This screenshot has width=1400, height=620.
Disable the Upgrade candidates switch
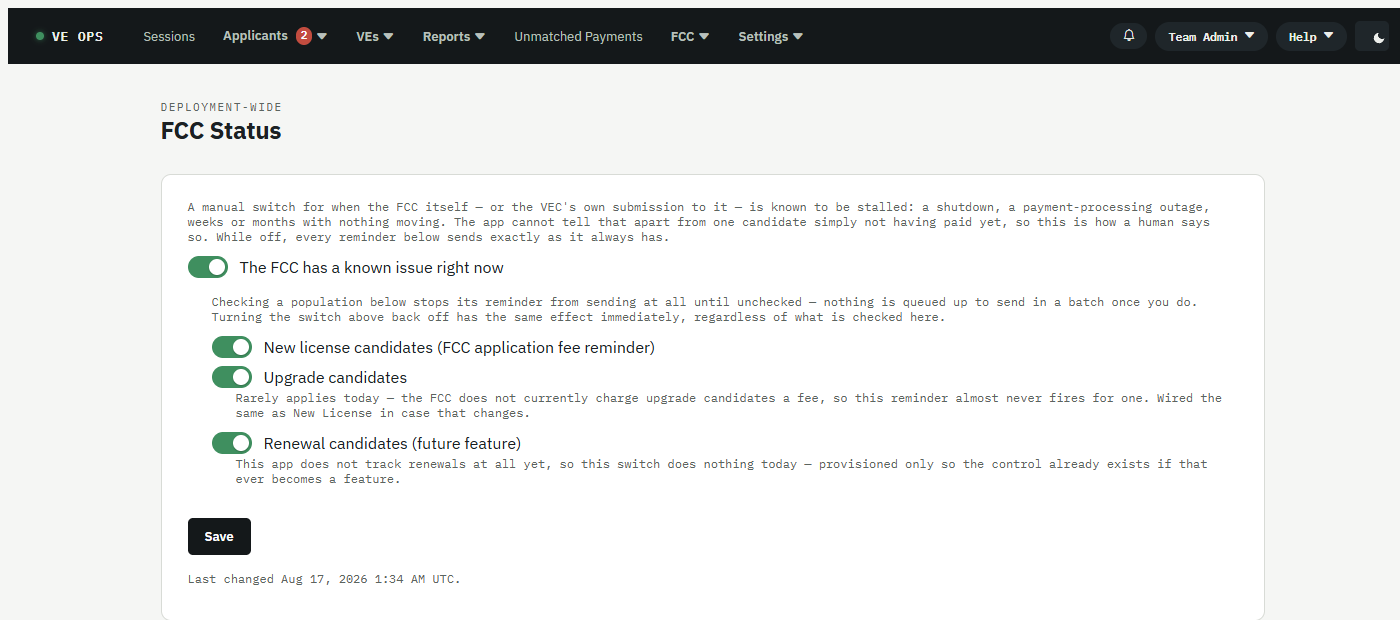232,377
